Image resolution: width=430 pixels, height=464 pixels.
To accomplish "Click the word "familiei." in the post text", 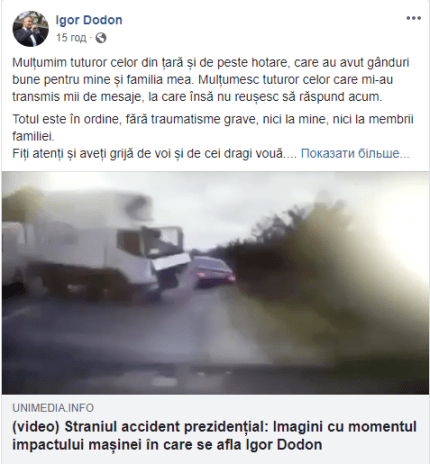I will [x=33, y=136].
